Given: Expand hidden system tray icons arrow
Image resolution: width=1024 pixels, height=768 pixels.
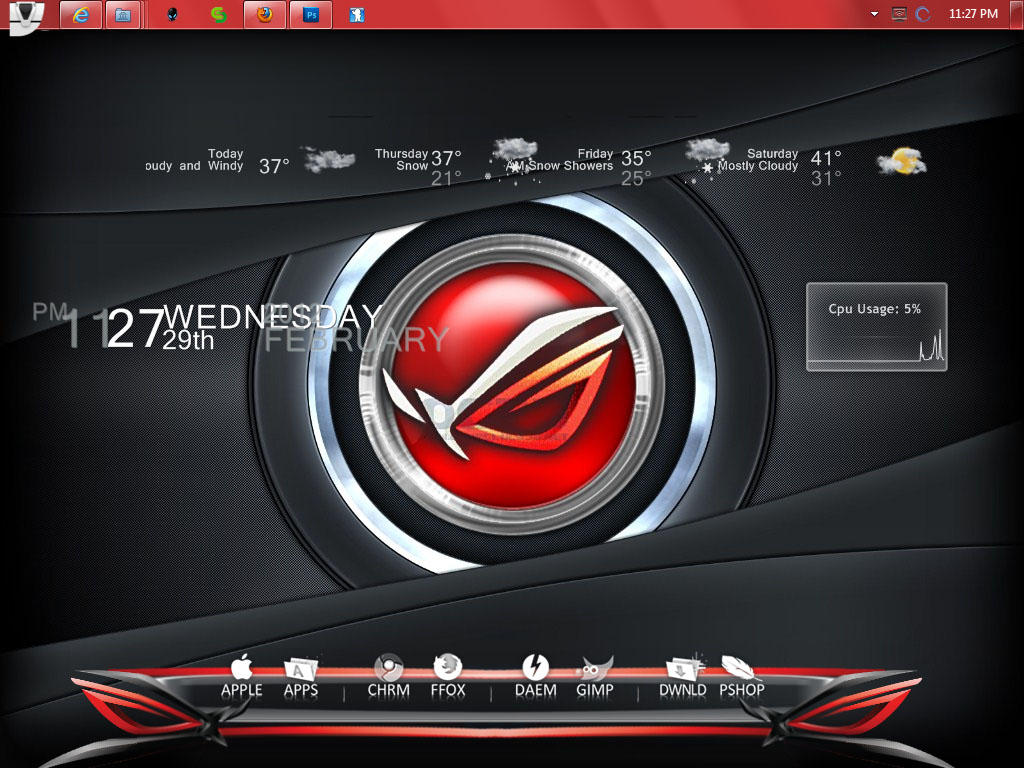Looking at the screenshot, I should pyautogui.click(x=874, y=14).
